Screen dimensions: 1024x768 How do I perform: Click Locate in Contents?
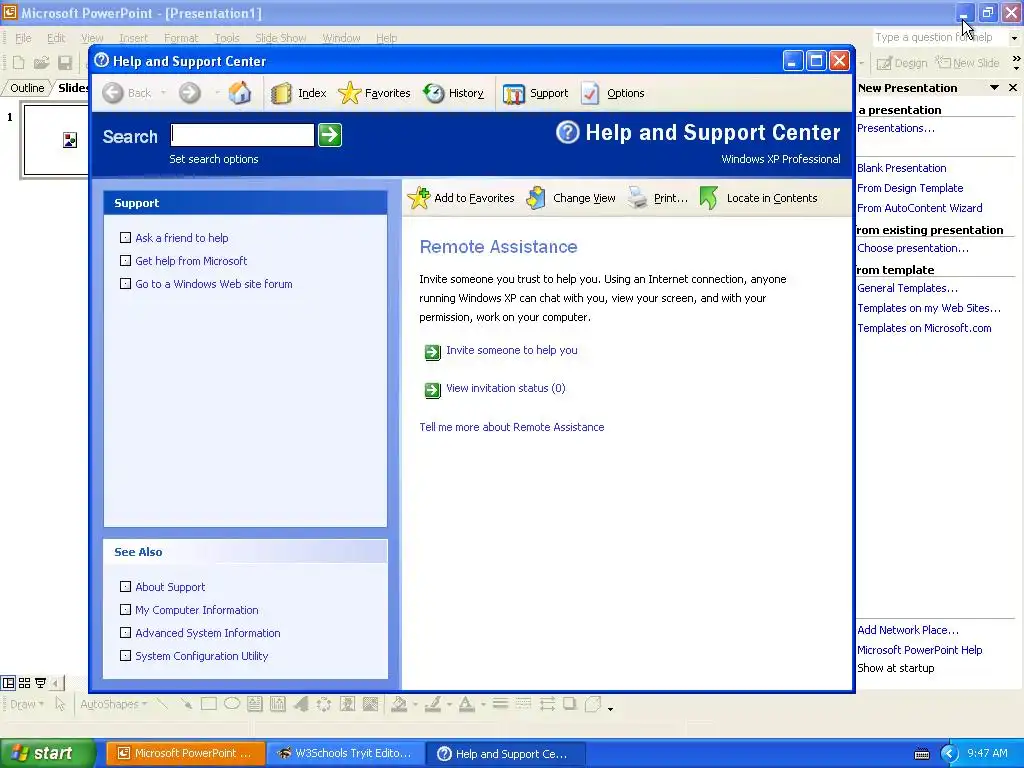pos(758,198)
